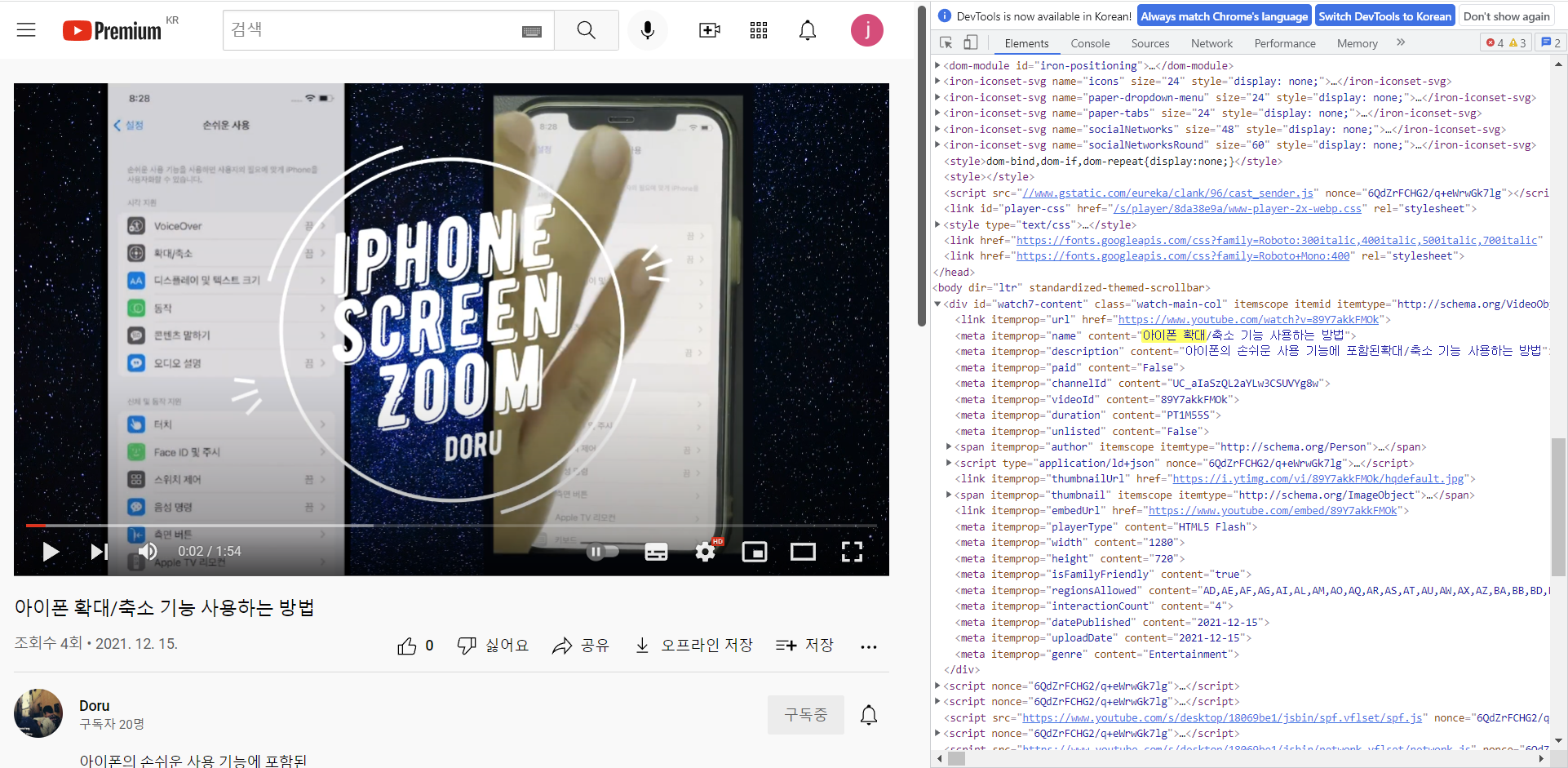This screenshot has width=1568, height=768.
Task: Switch to the Elements tab
Action: [1026, 43]
